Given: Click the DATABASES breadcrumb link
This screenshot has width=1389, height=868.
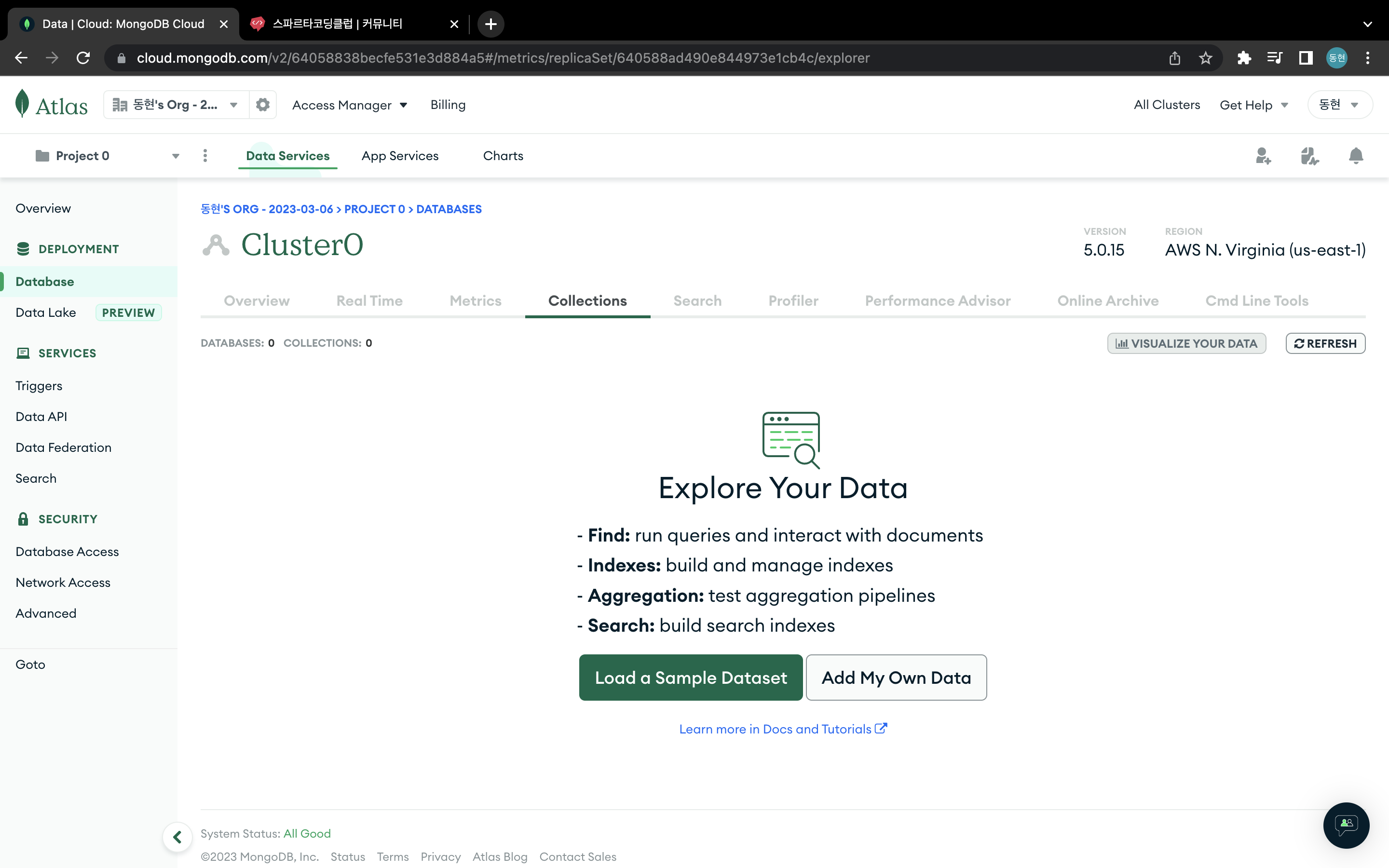Looking at the screenshot, I should tap(449, 209).
